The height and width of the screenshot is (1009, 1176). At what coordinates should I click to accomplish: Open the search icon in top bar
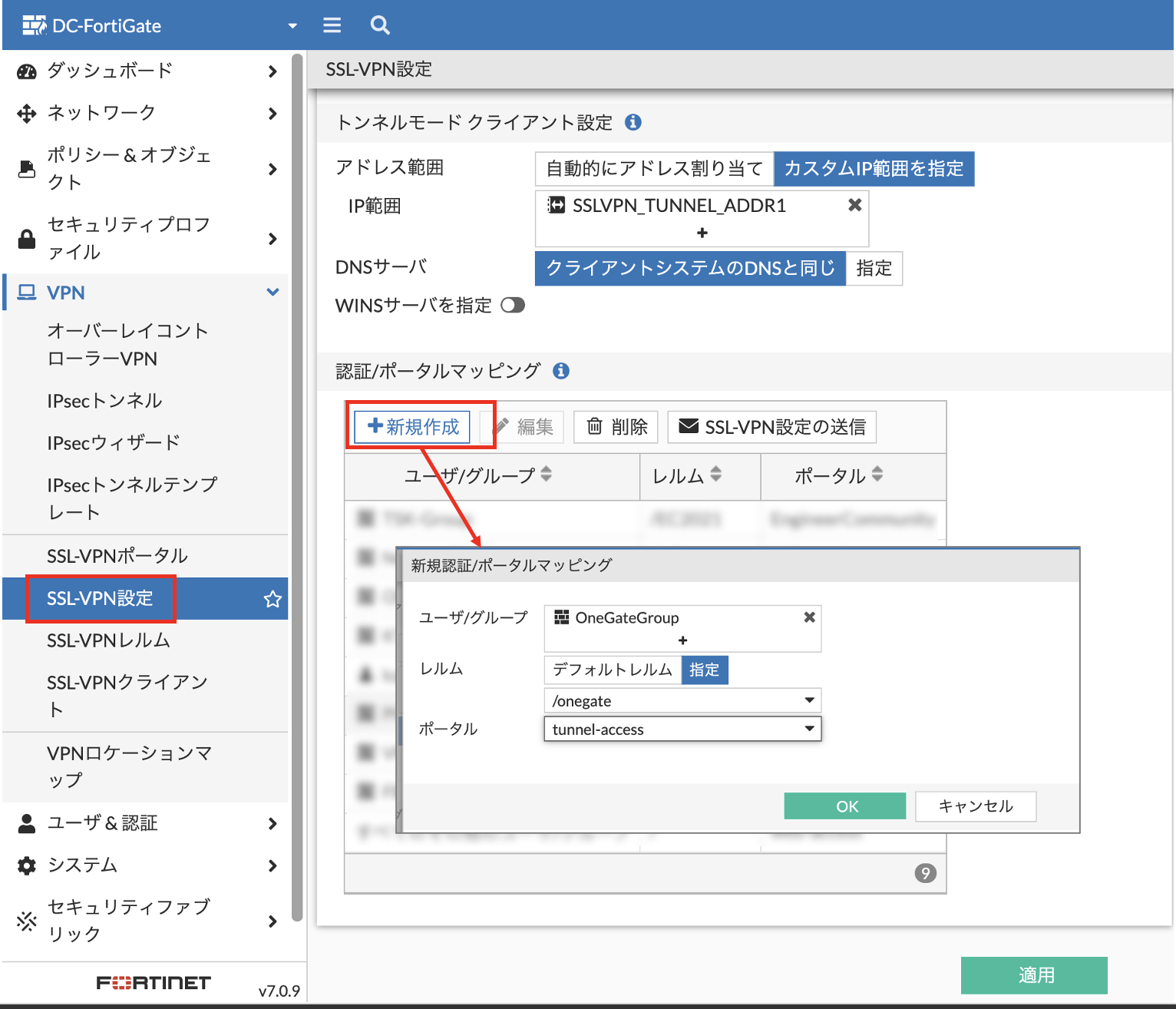(x=380, y=25)
